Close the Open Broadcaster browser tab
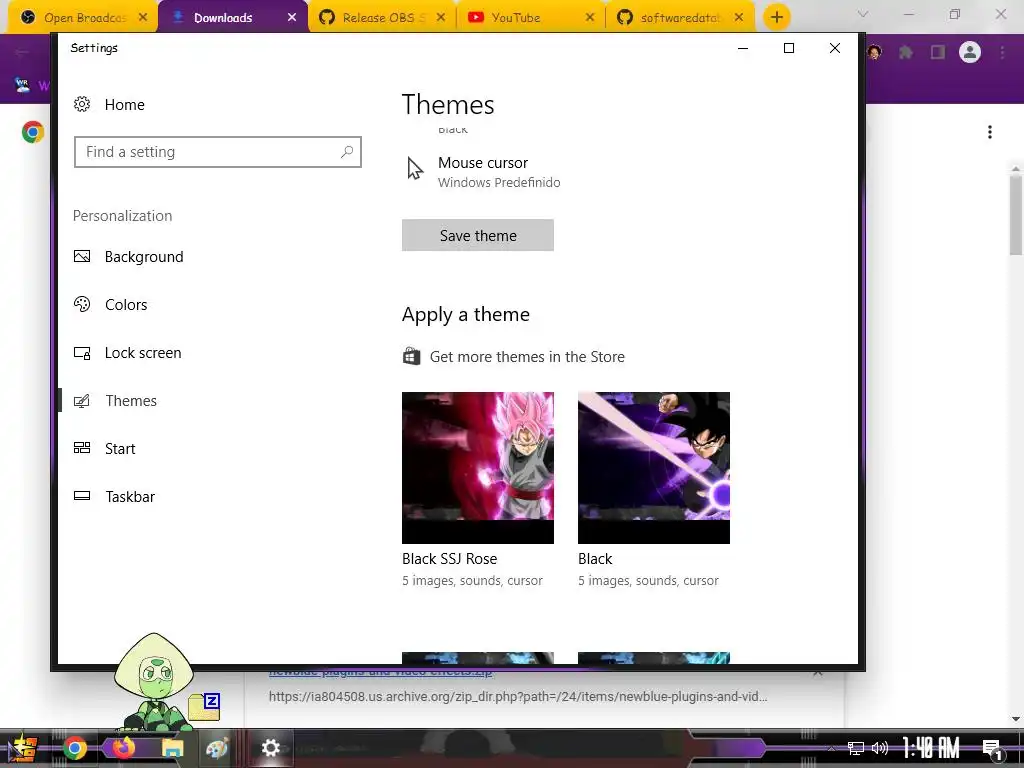The height and width of the screenshot is (768, 1024). point(143,18)
